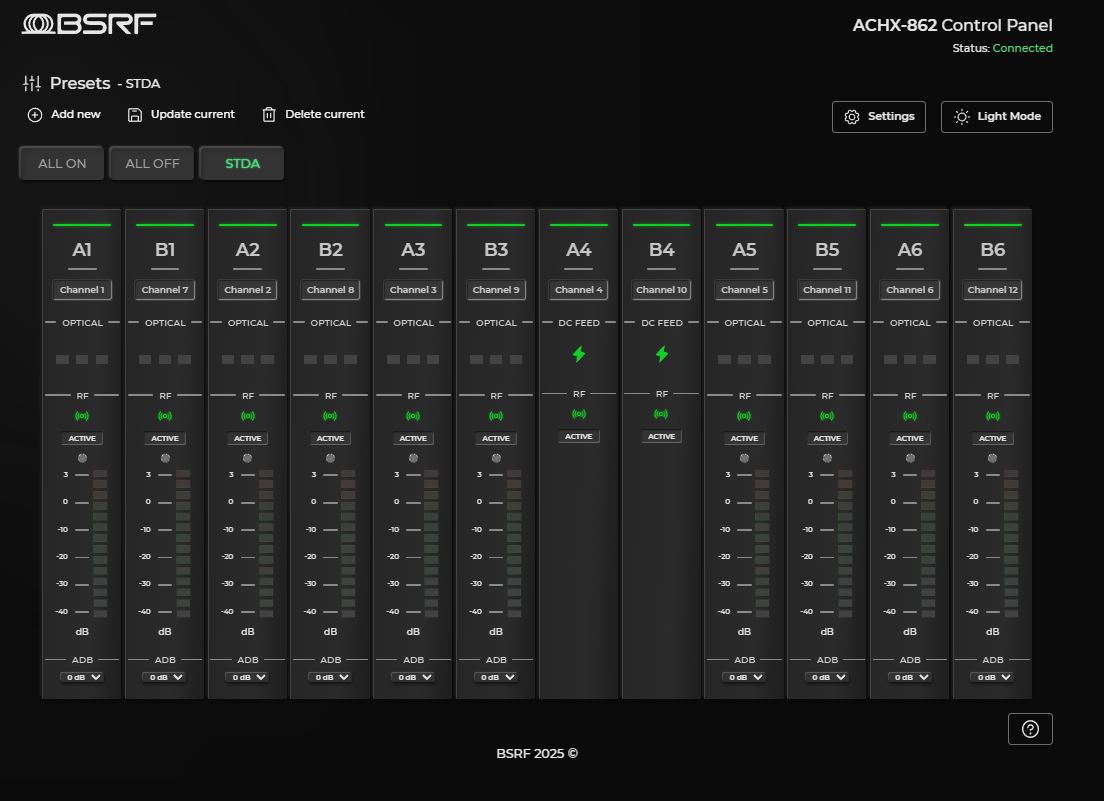Click the Channel 12 label button

993,290
